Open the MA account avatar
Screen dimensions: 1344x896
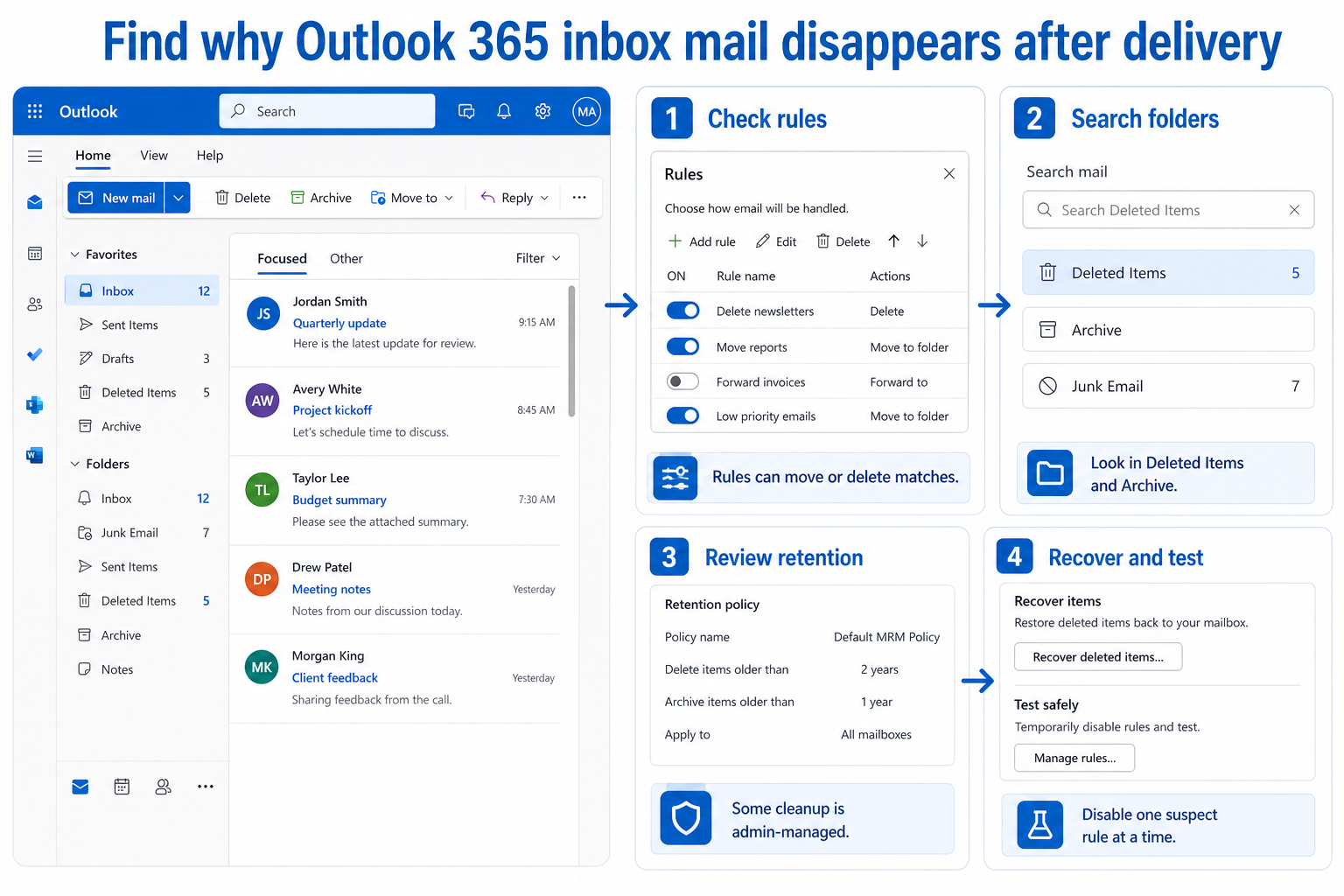(587, 111)
